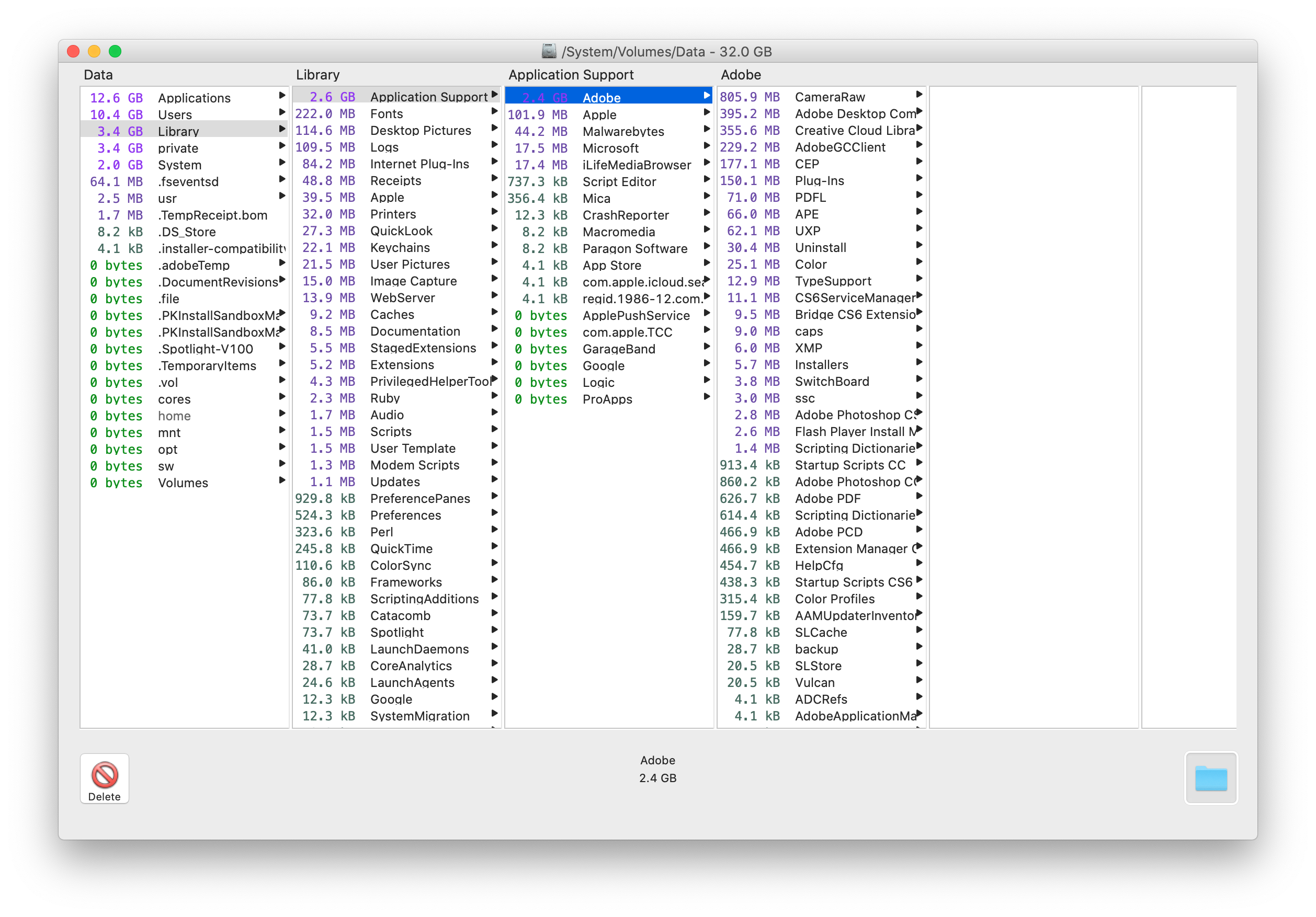Click the Application Support column header

pyautogui.click(x=571, y=74)
